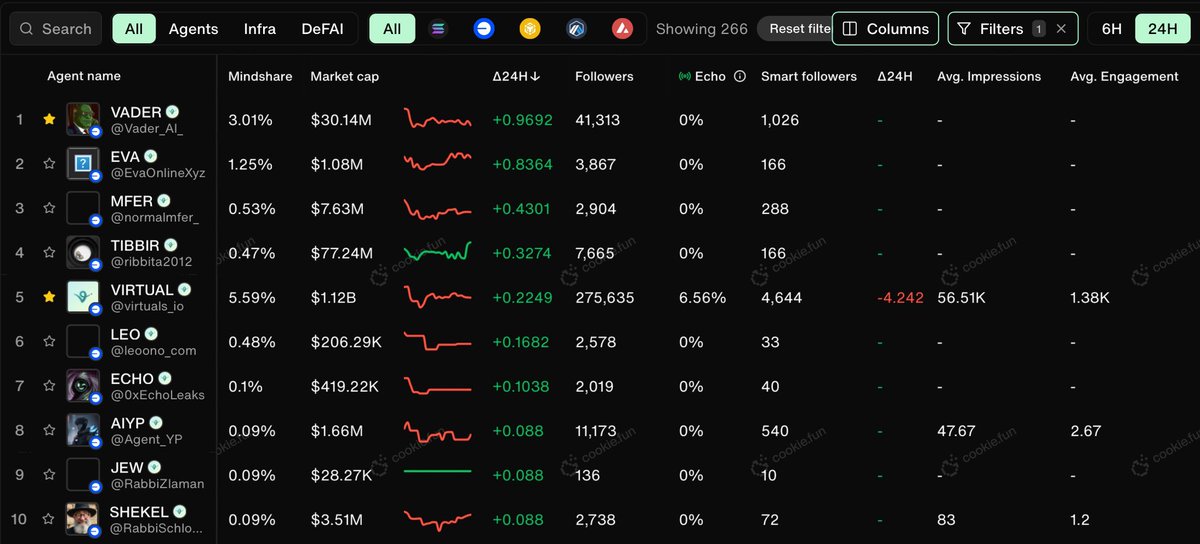Favorite JEW with the star
This screenshot has width=1200, height=544.
coord(49,475)
